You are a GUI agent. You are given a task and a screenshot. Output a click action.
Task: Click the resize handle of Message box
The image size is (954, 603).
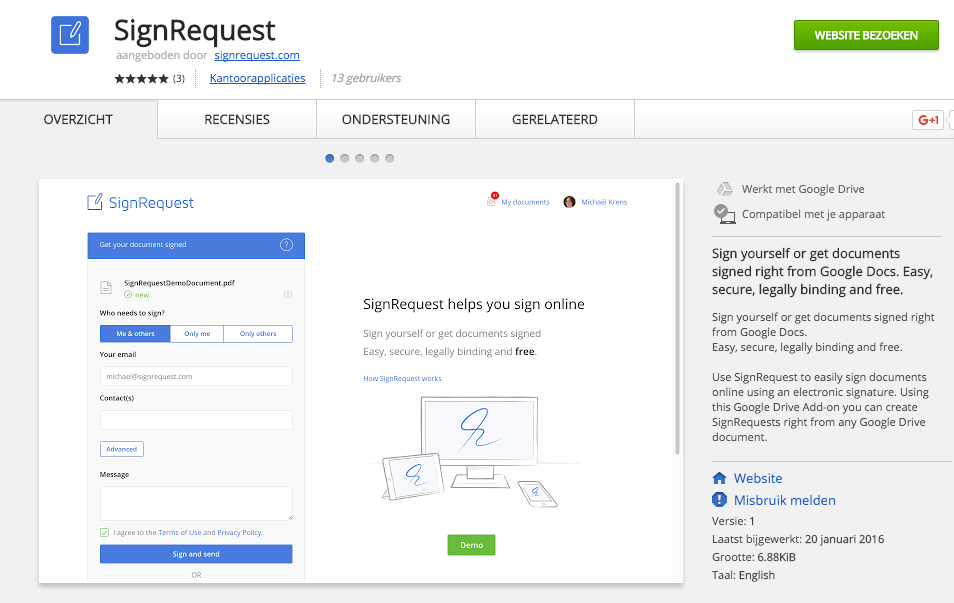[290, 517]
